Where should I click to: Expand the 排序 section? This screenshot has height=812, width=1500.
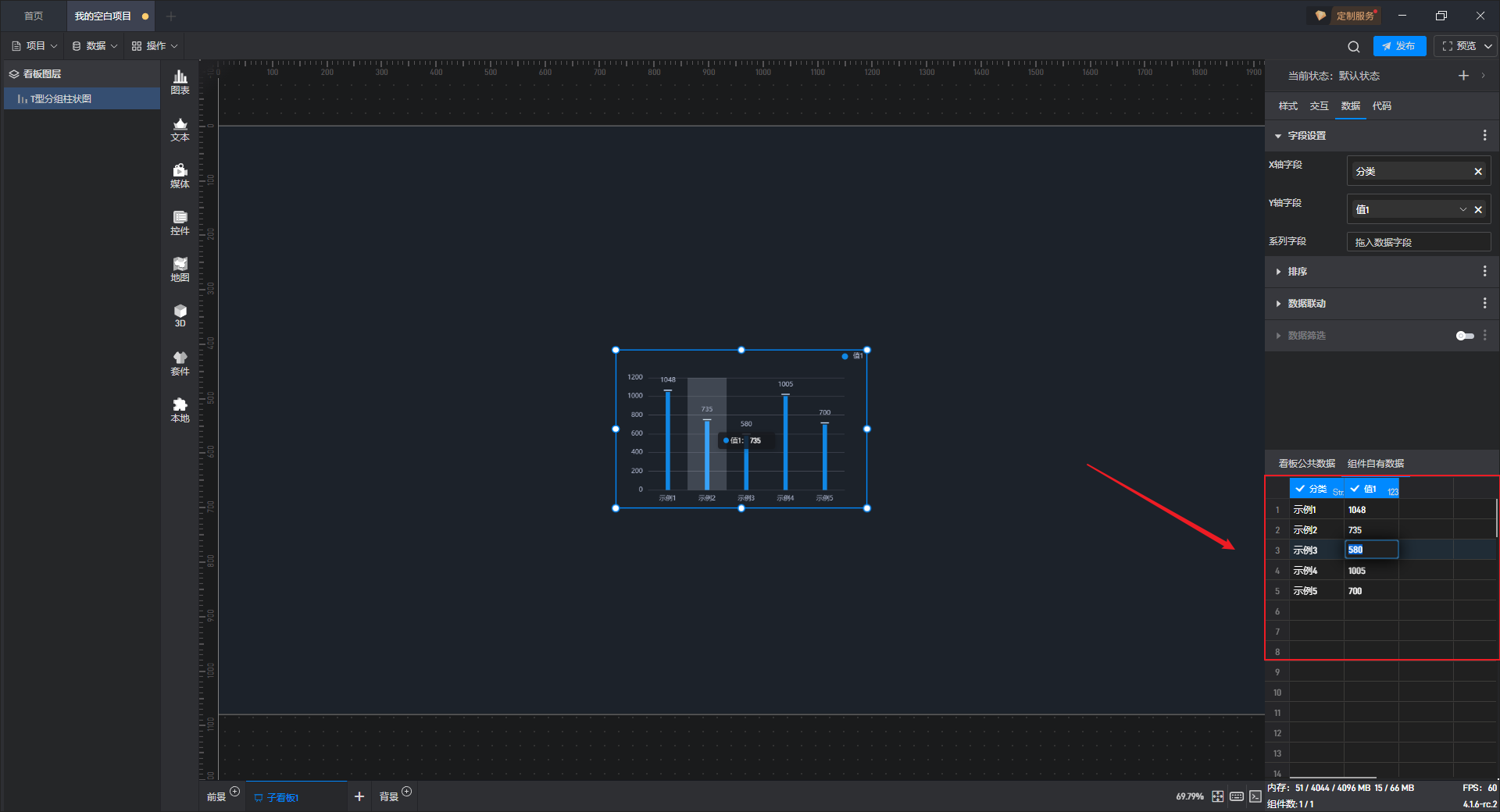click(1278, 272)
